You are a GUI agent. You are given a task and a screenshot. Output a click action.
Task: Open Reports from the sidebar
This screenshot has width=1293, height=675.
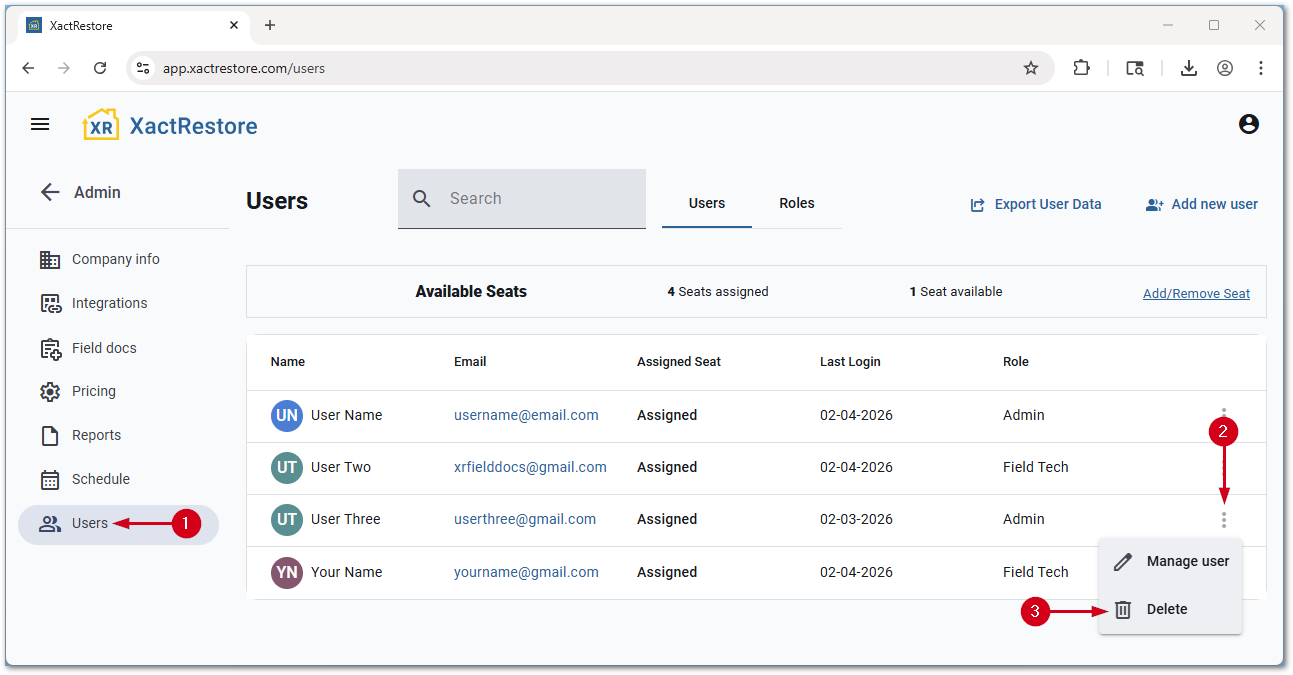(x=96, y=435)
